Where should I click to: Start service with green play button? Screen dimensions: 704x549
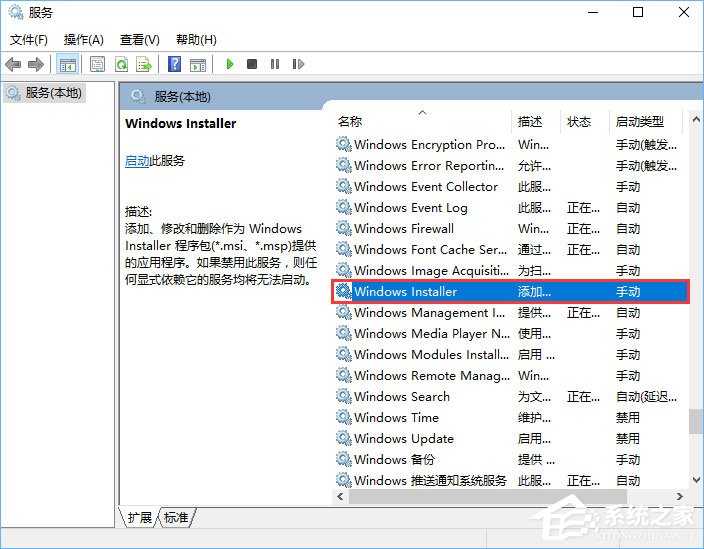coord(230,64)
